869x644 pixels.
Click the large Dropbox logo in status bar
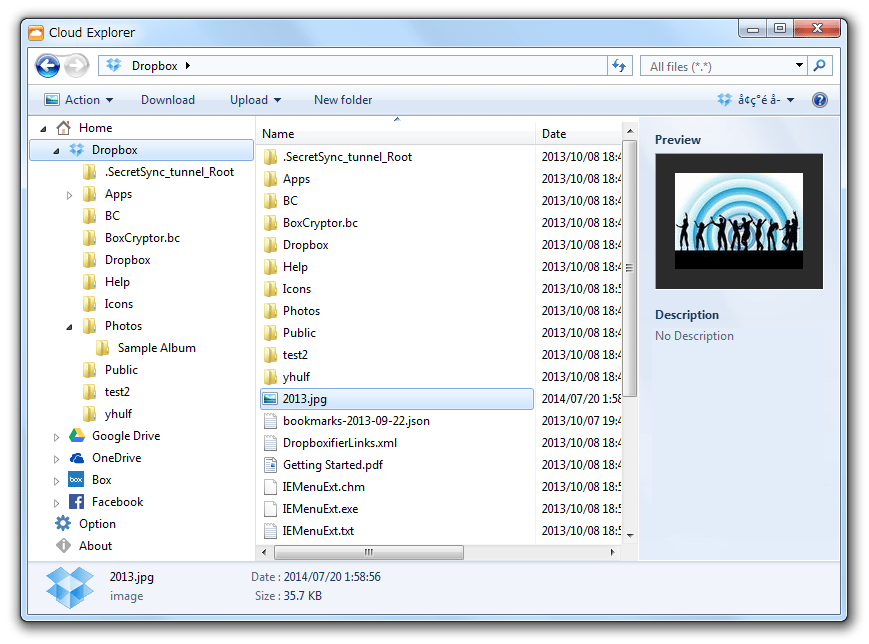(x=70, y=587)
